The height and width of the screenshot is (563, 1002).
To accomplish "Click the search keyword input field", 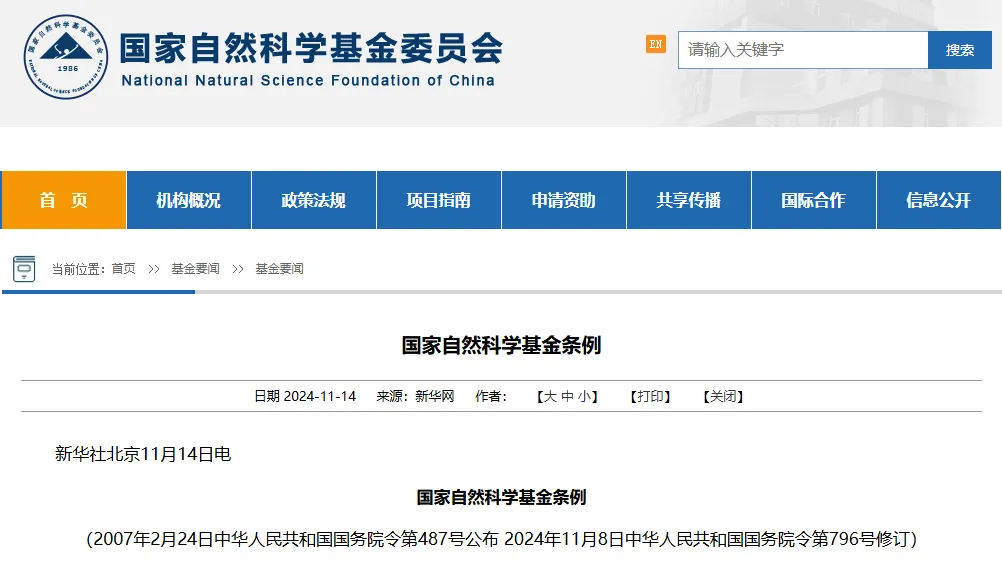I will pyautogui.click(x=802, y=50).
